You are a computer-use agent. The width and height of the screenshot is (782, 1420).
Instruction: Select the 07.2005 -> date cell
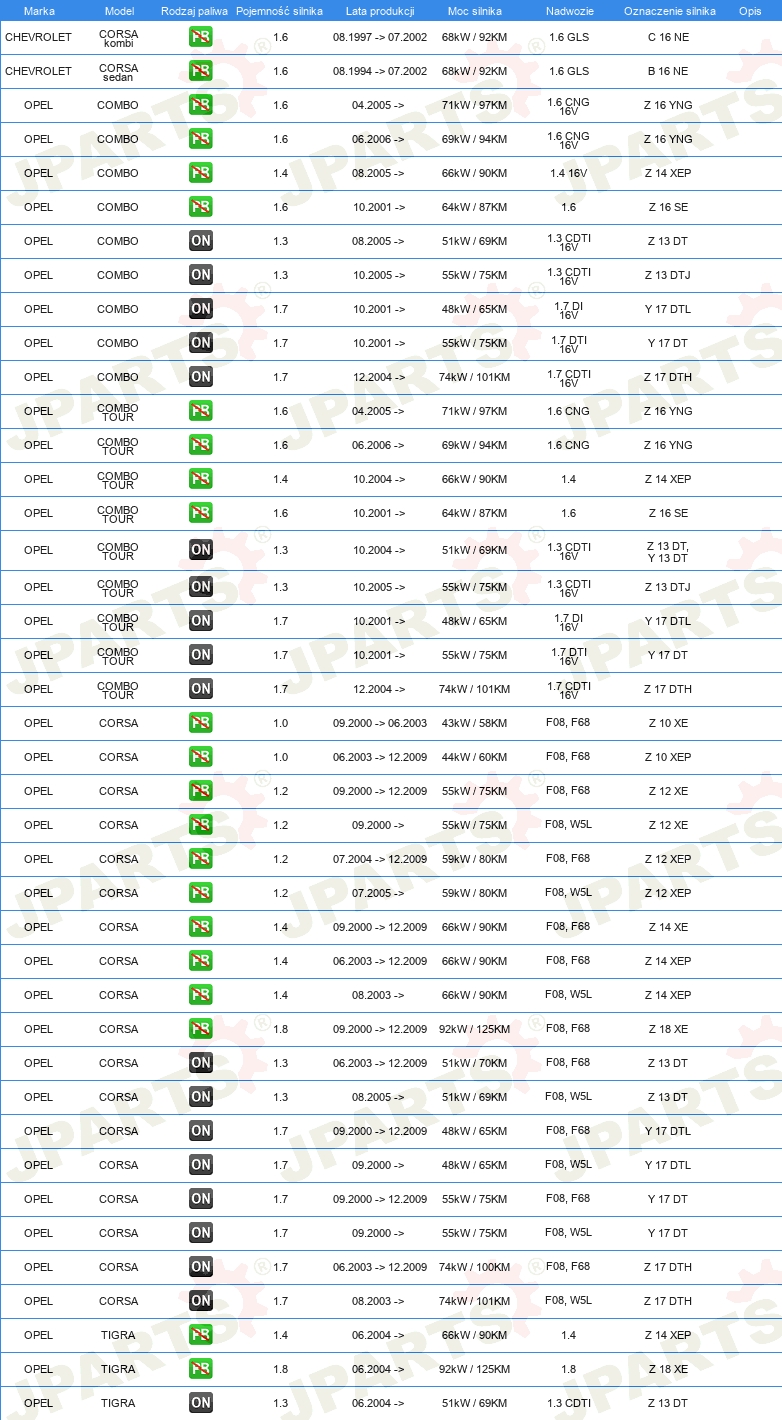click(379, 893)
